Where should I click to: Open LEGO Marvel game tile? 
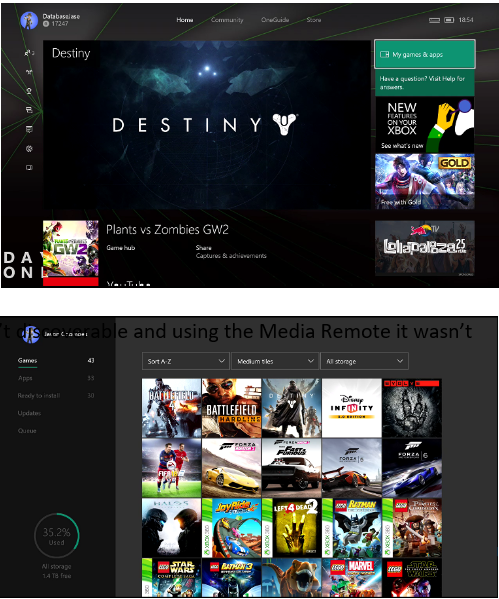(x=352, y=578)
